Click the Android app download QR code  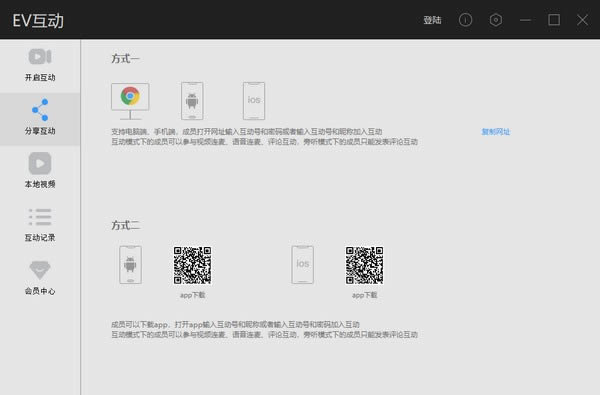pyautogui.click(x=192, y=265)
